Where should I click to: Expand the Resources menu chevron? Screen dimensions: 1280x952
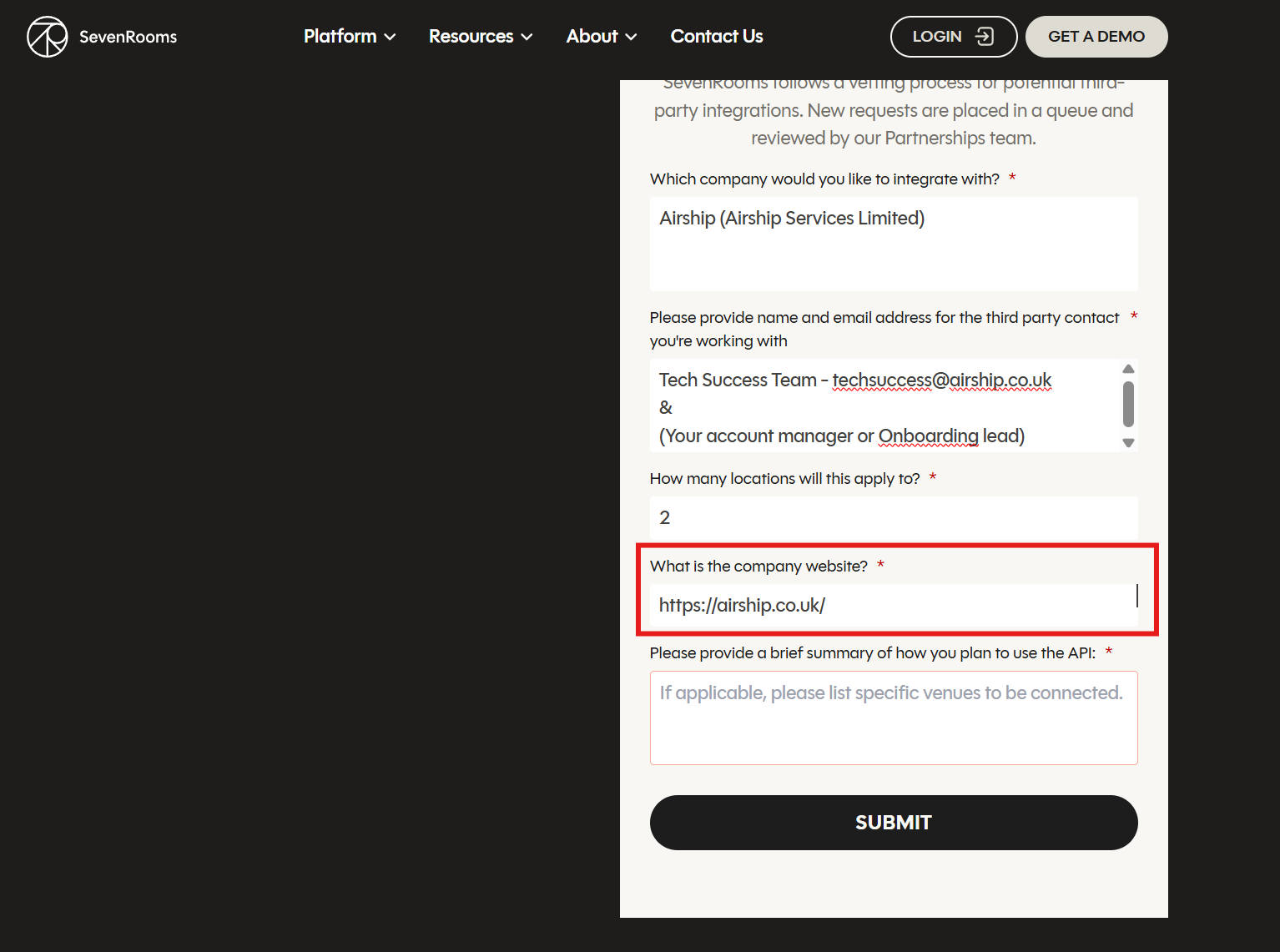[x=527, y=37]
